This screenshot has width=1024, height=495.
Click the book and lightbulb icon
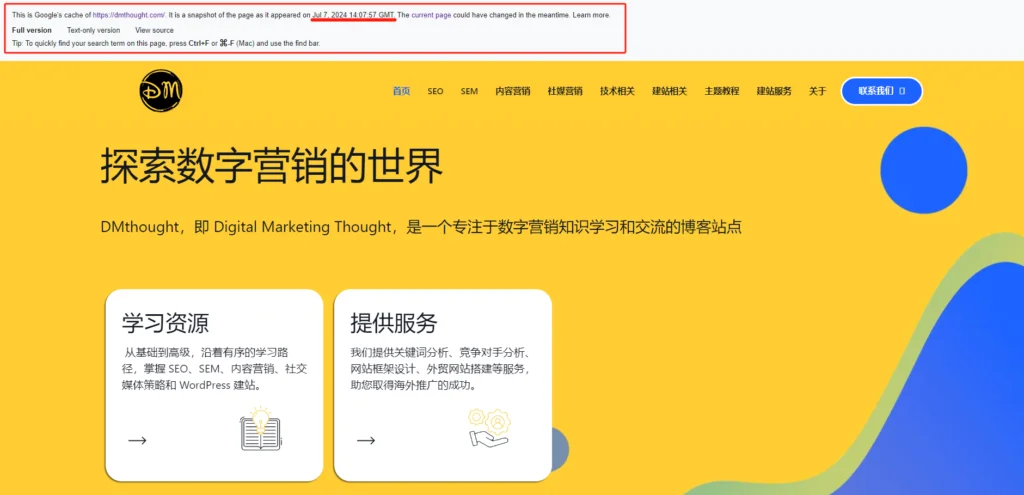(262, 428)
